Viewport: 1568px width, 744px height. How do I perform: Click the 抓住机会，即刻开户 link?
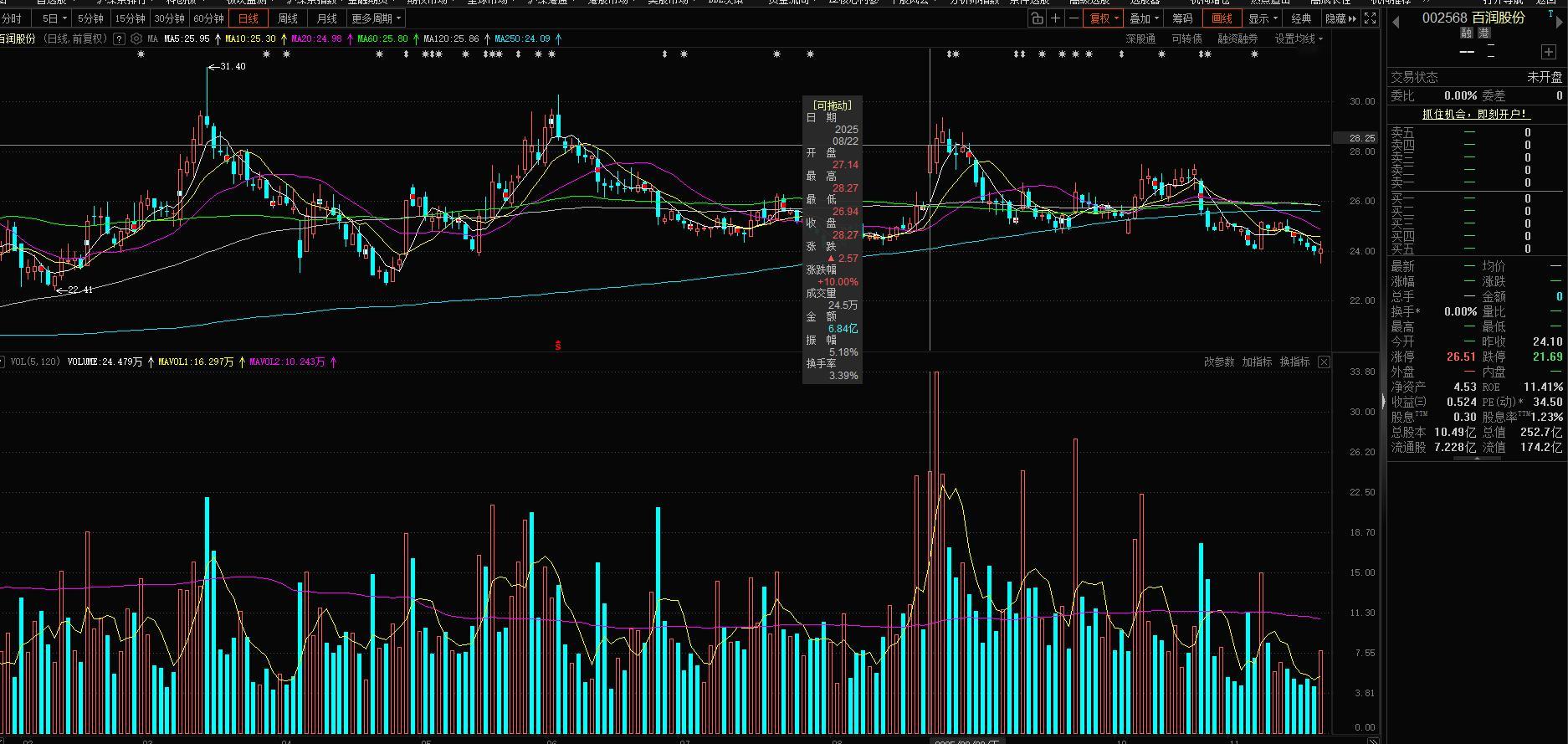[1475, 114]
